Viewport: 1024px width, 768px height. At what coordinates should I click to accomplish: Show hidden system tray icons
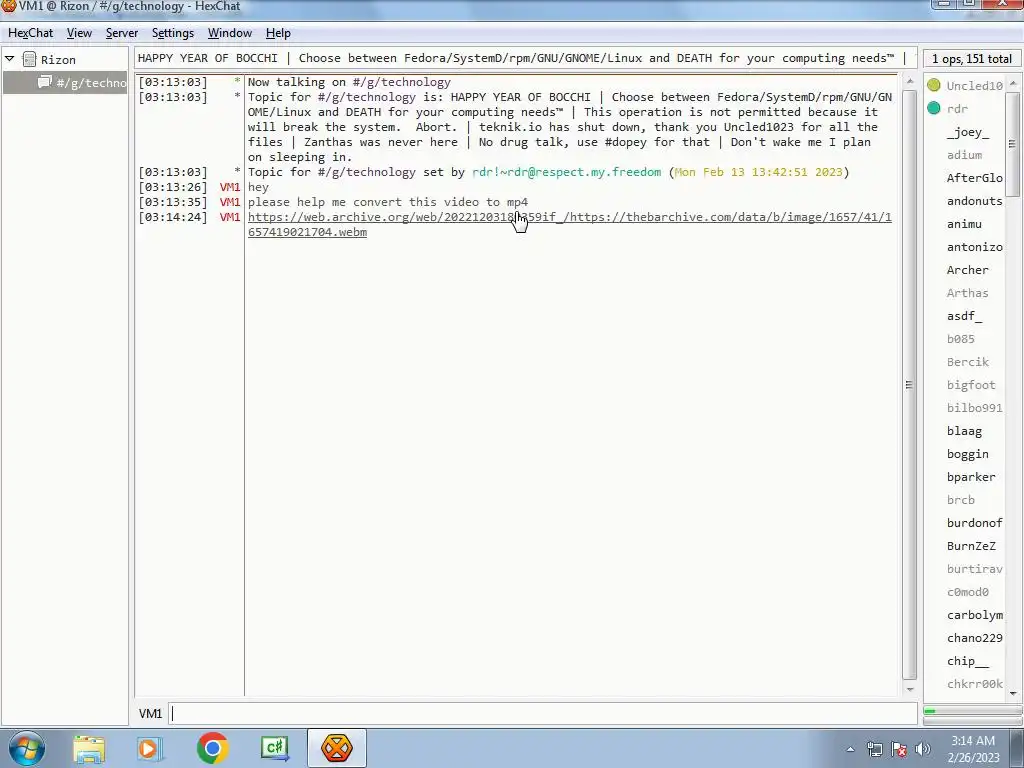pos(850,749)
